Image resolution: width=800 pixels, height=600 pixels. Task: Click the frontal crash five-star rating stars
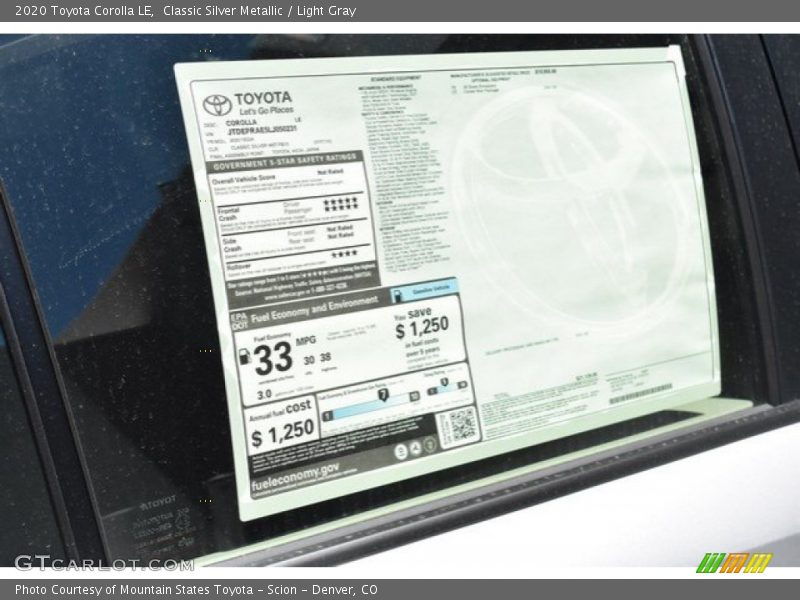[x=340, y=205]
